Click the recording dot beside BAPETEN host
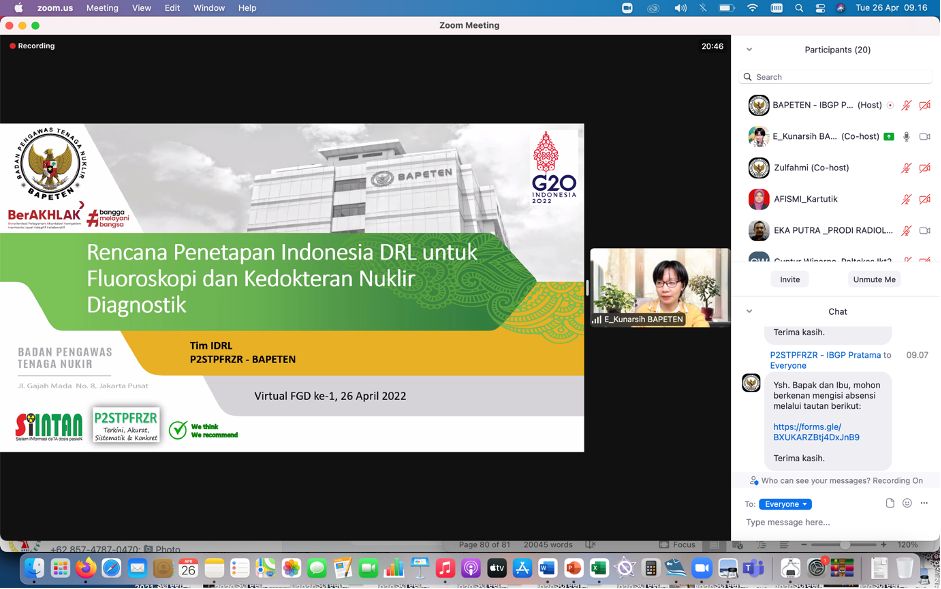Screen dimensions: 941x589 (x=891, y=105)
